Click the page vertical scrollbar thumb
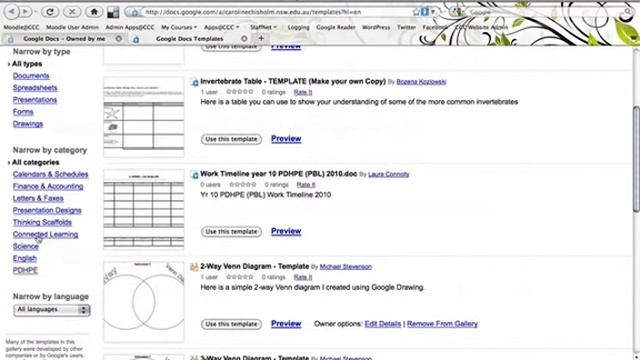640x360 pixels. 636,159
